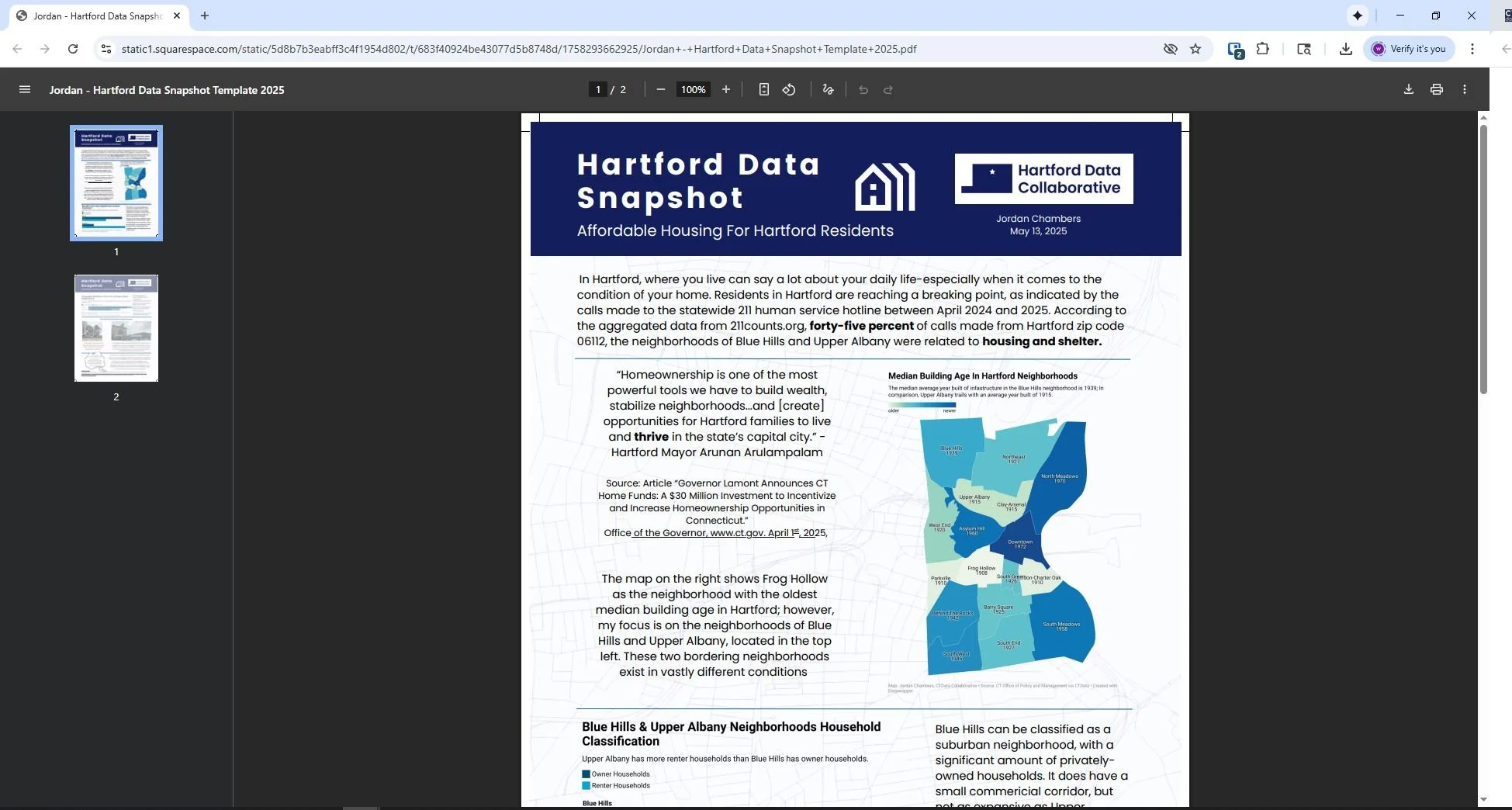Click the older-newer gradient legend bar
The image size is (1512, 810).
[x=922, y=405]
